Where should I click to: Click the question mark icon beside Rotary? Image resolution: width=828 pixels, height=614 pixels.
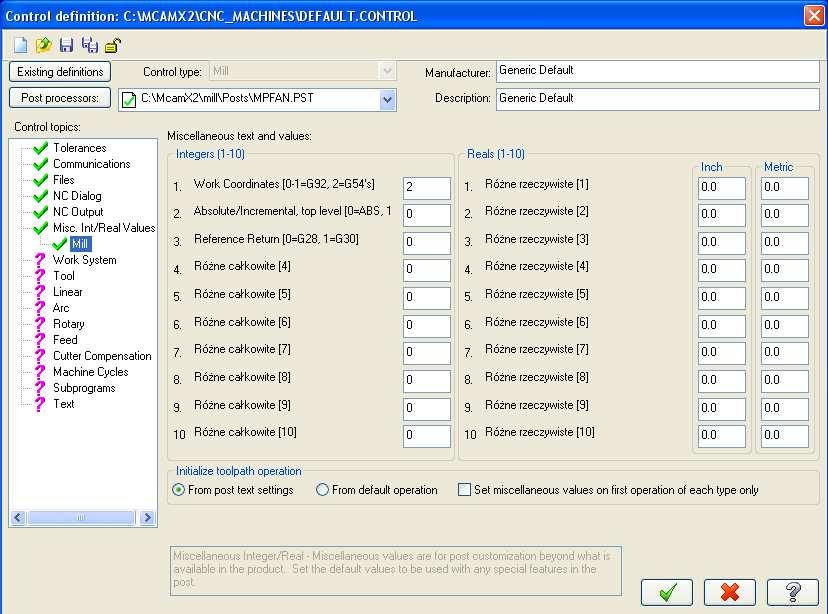40,324
